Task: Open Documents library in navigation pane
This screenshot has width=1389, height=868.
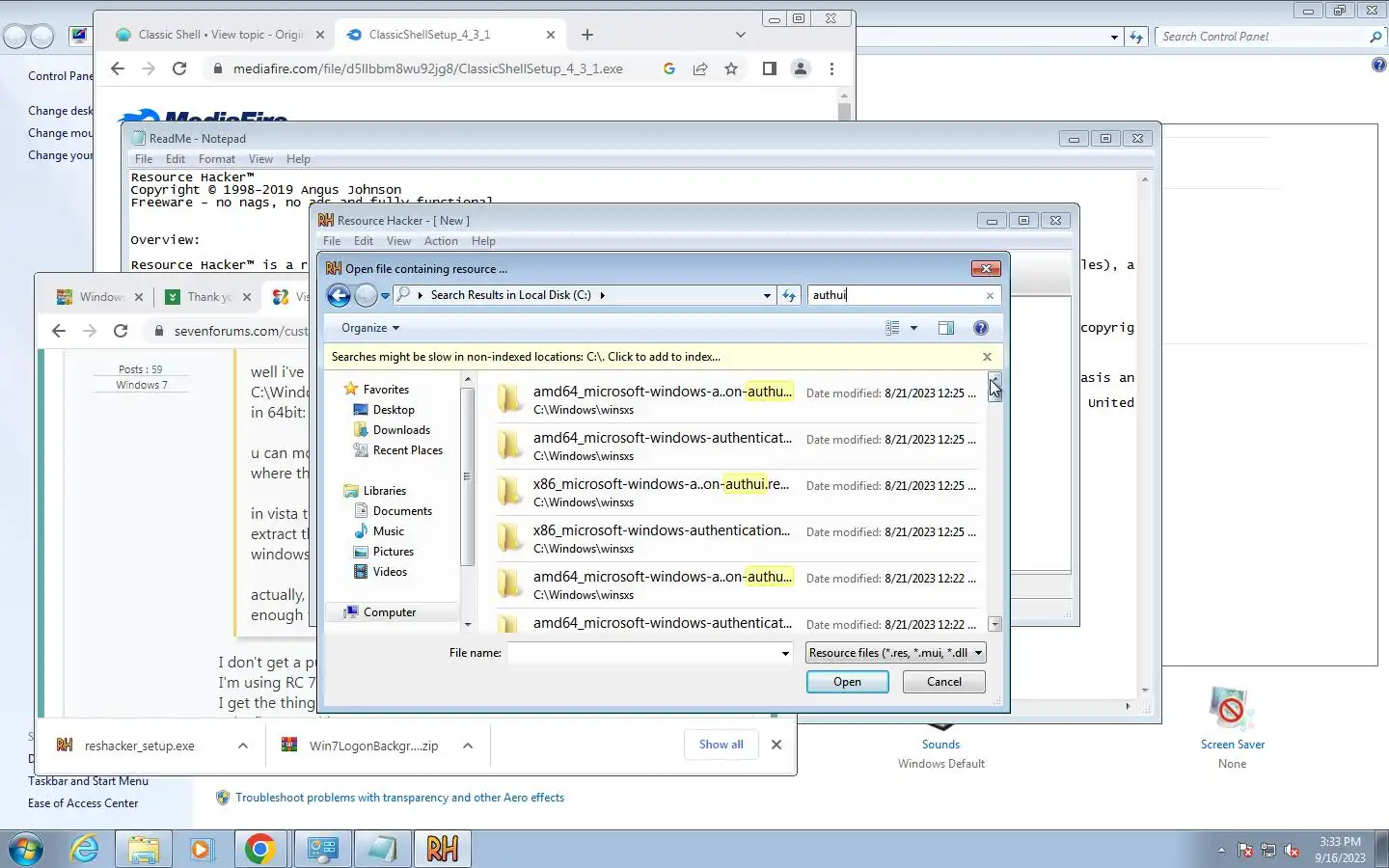Action: (x=402, y=511)
